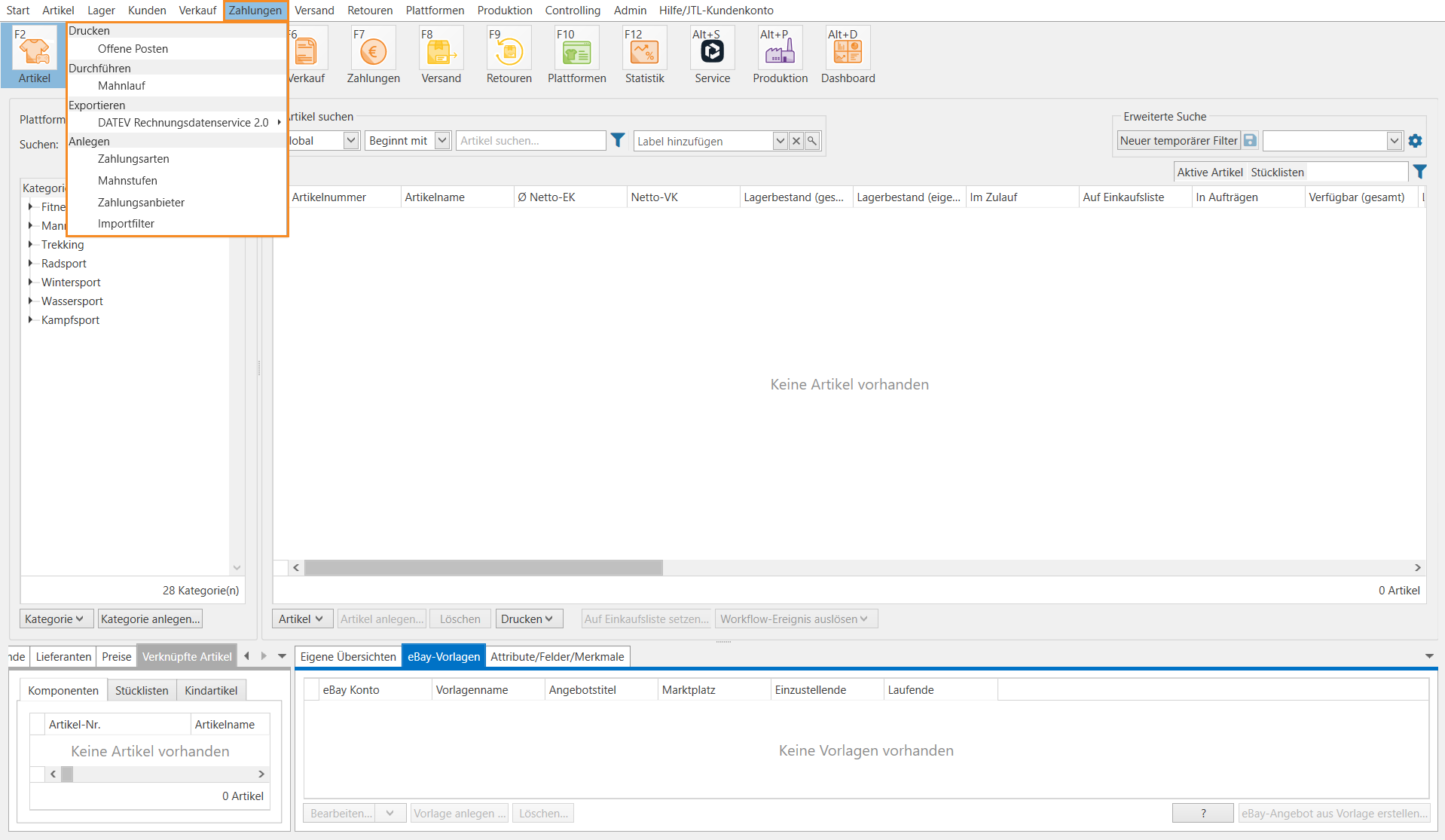The height and width of the screenshot is (840, 1445).
Task: Click the 'Kategorie anlegen...' button
Action: click(x=151, y=619)
